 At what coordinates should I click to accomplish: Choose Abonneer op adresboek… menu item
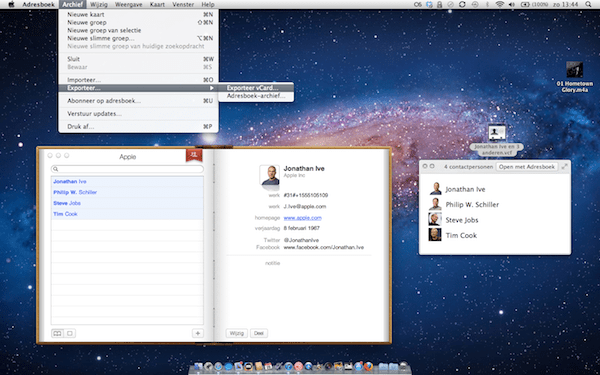point(139,101)
